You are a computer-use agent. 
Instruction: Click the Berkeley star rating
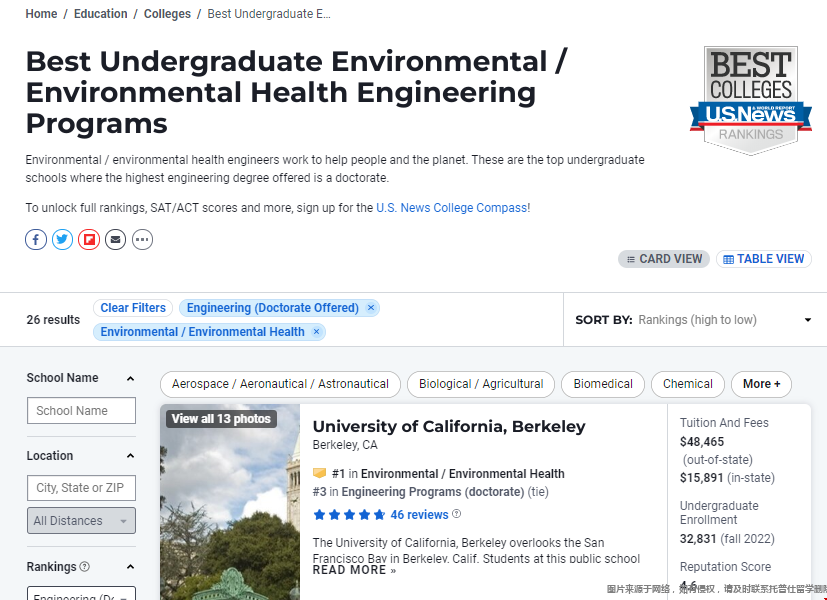(x=349, y=515)
